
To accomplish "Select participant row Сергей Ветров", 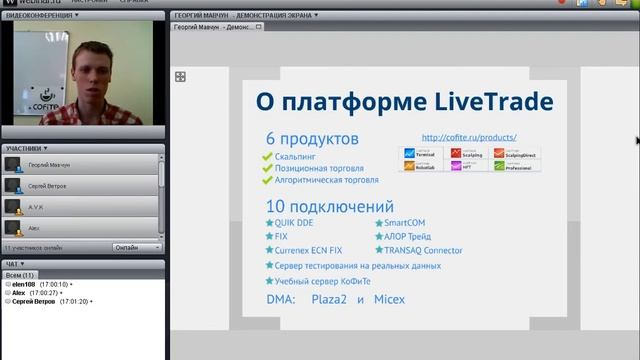I will tap(80, 186).
